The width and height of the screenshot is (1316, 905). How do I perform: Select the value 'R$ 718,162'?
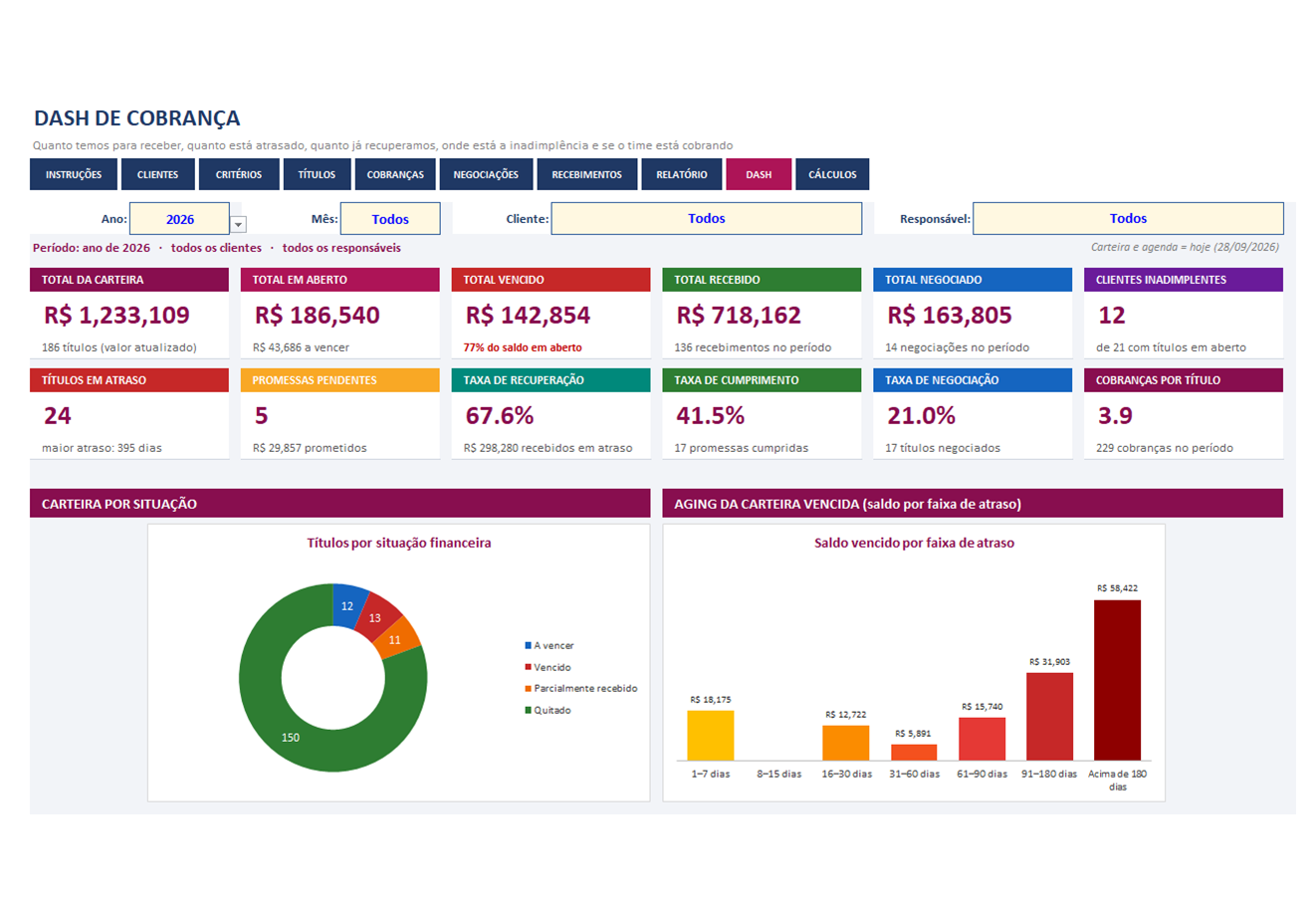(x=739, y=316)
